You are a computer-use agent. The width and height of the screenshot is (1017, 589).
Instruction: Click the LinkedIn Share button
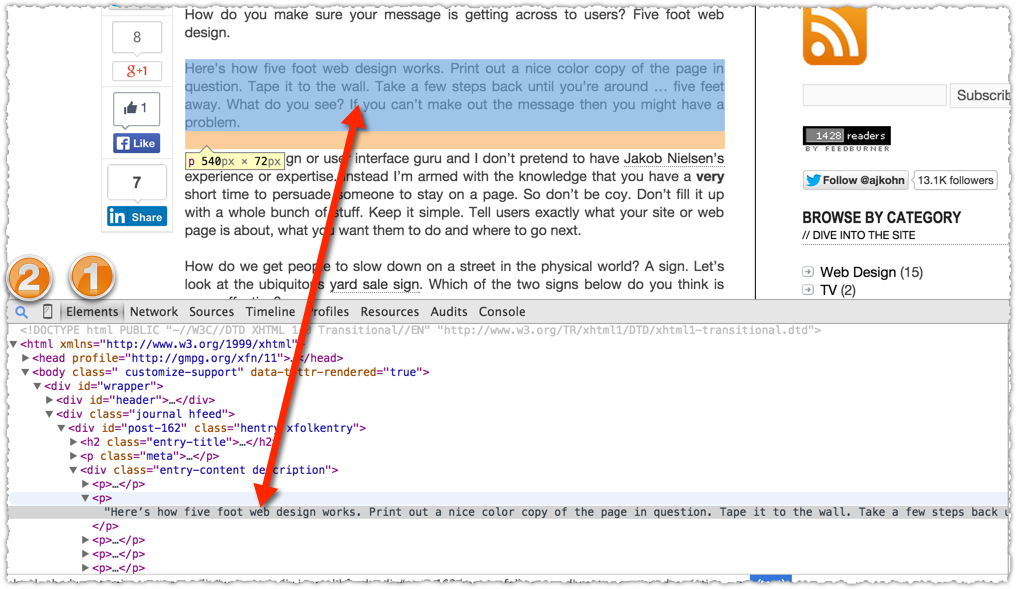click(x=137, y=217)
